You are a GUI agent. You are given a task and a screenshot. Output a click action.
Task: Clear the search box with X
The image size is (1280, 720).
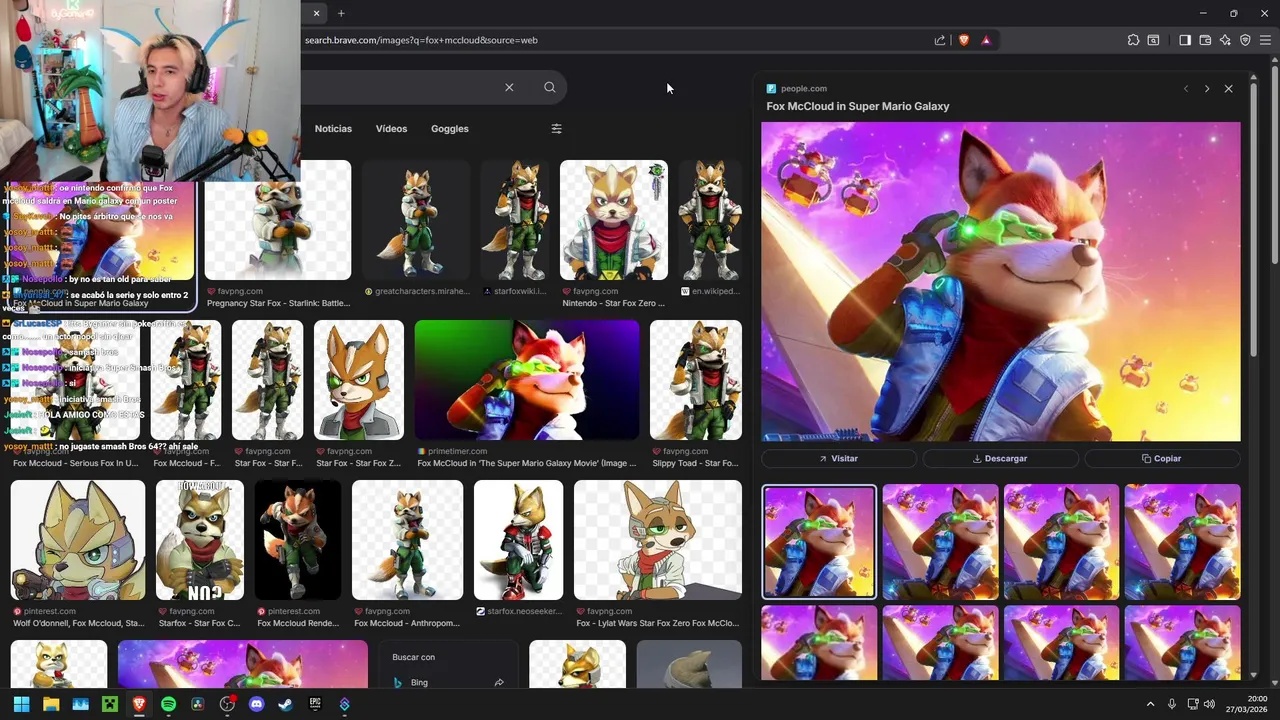coord(509,87)
